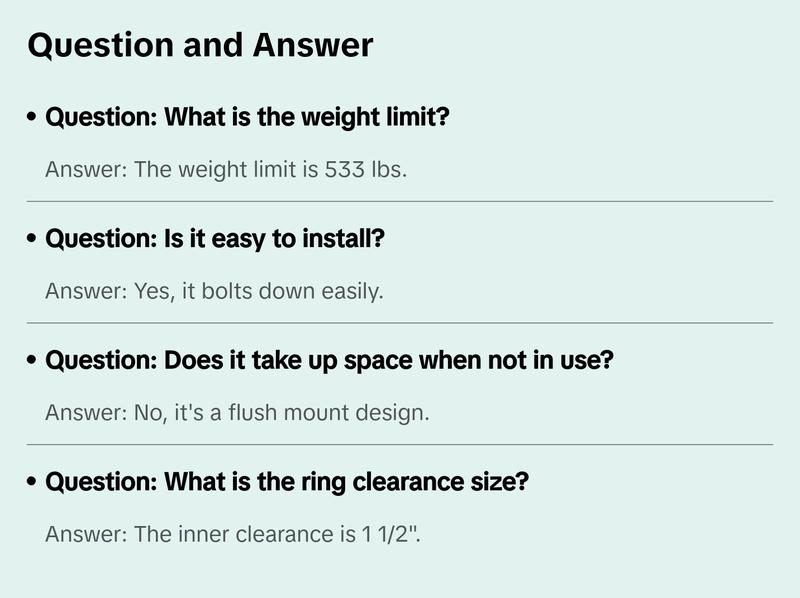Click the "533" number in the first answer

[345, 169]
